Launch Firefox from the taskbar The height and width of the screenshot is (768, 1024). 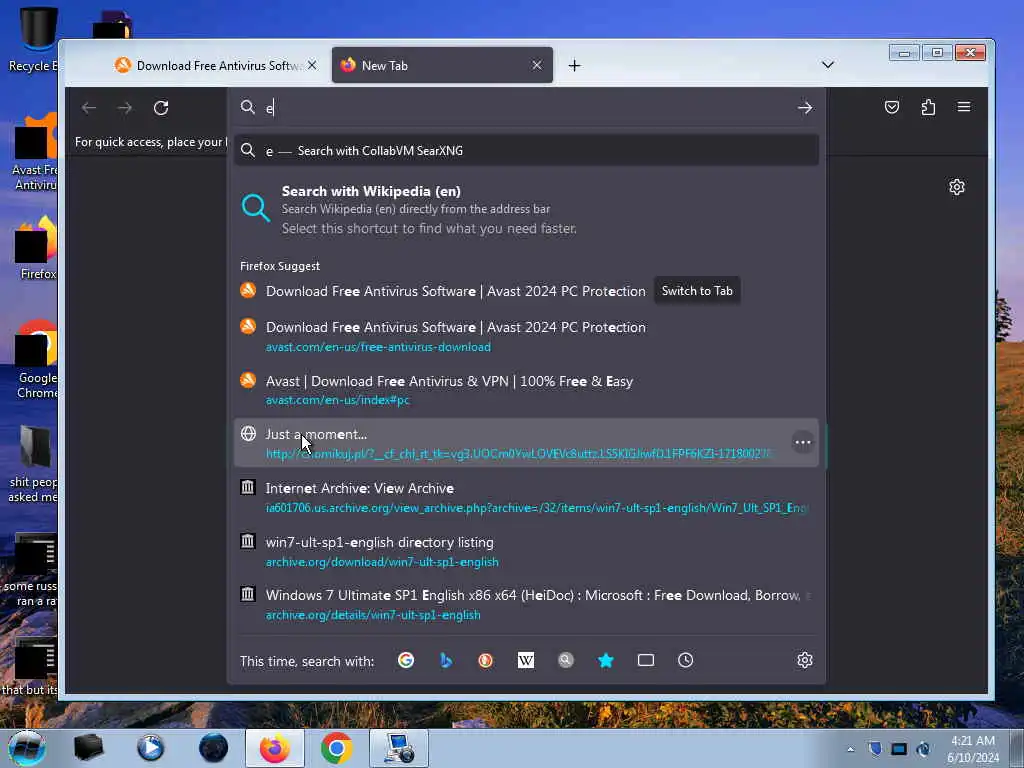(274, 748)
